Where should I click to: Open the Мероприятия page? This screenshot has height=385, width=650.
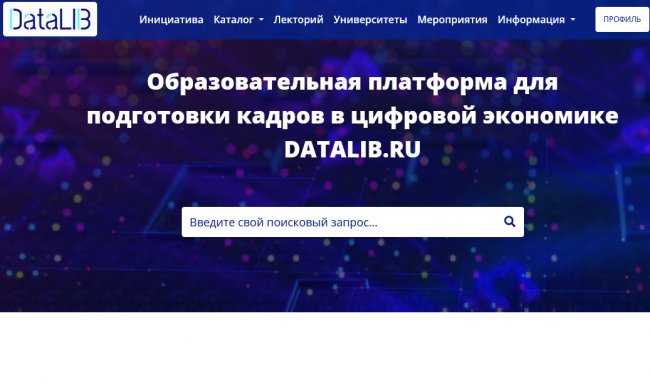[x=452, y=19]
